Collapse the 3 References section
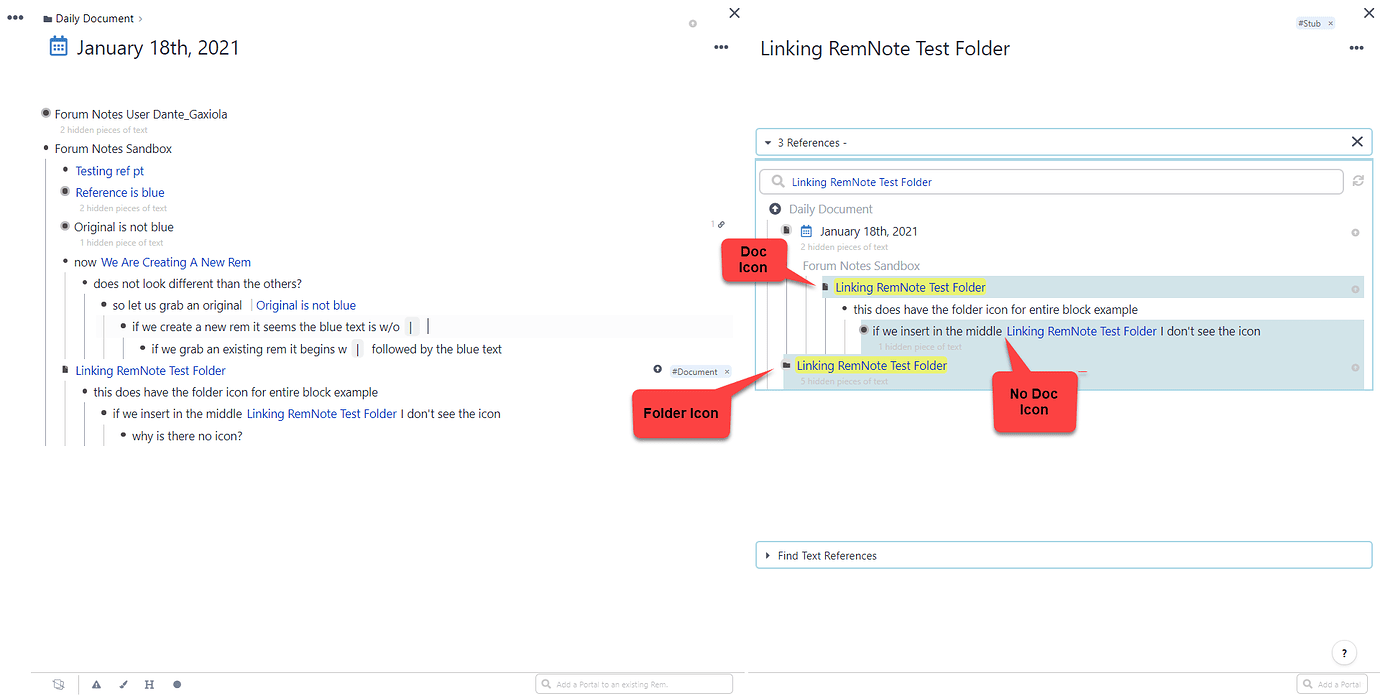The image size is (1380, 696). coord(768,143)
